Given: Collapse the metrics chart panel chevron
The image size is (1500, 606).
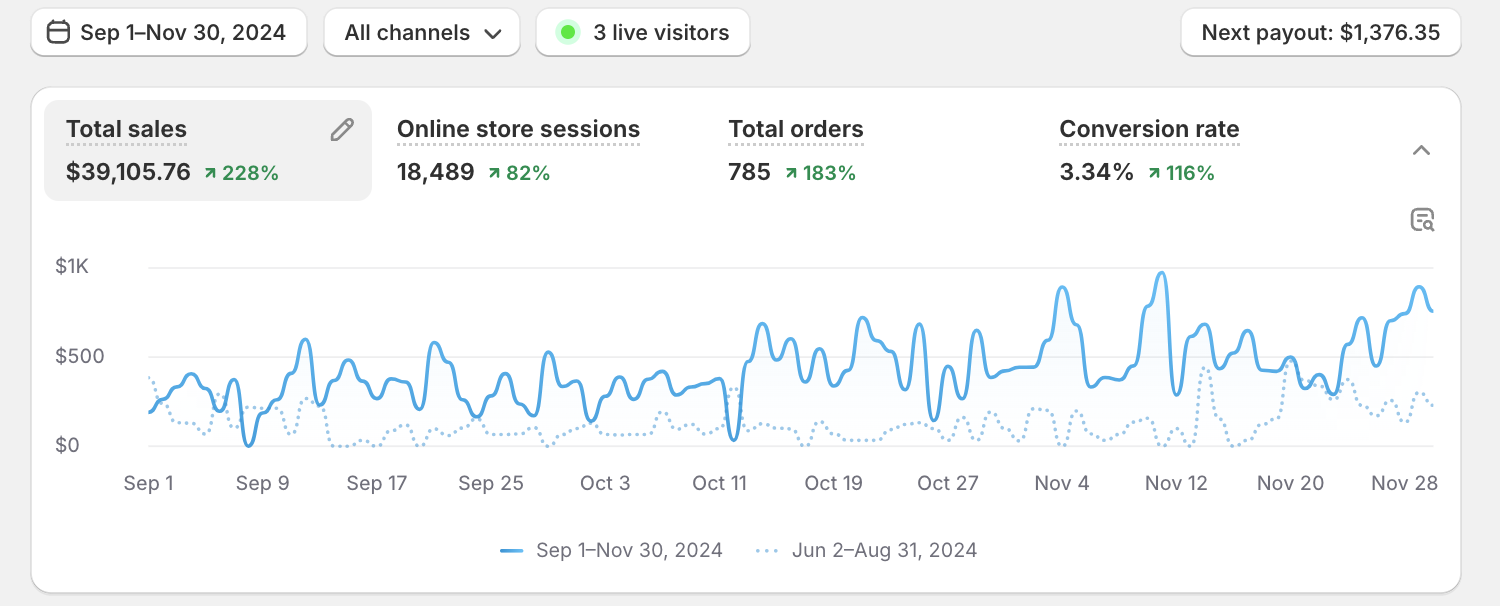Looking at the screenshot, I should point(1421,150).
